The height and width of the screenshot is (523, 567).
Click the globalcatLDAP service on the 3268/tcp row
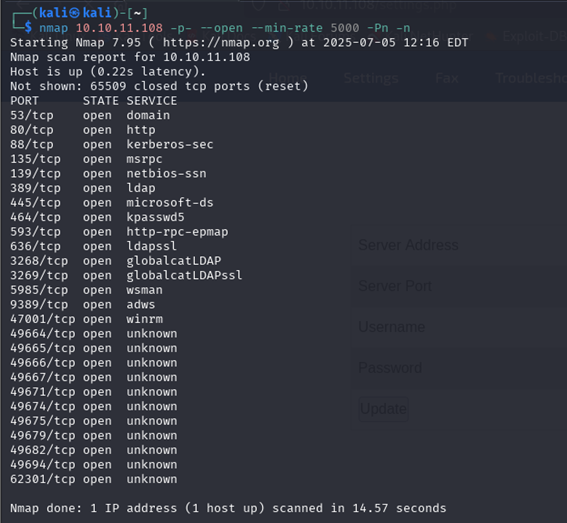[174, 261]
